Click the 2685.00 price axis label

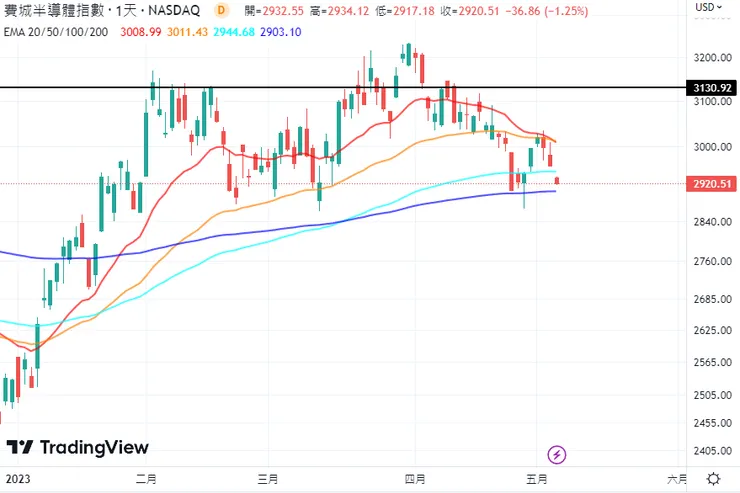(x=713, y=299)
